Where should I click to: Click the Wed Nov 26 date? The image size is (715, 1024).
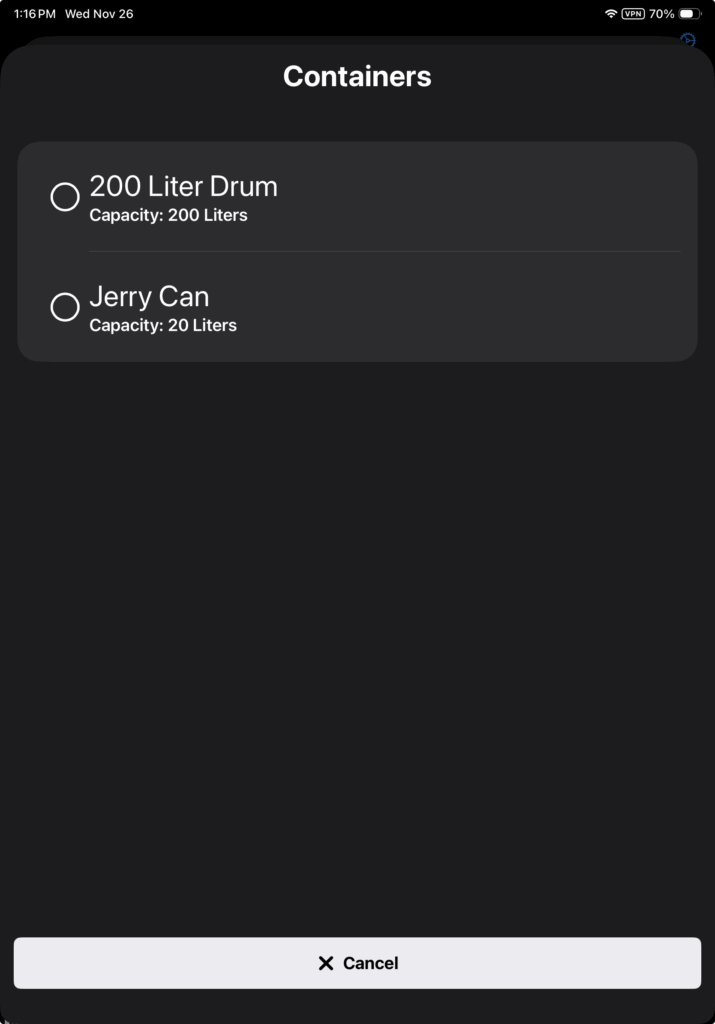(99, 14)
